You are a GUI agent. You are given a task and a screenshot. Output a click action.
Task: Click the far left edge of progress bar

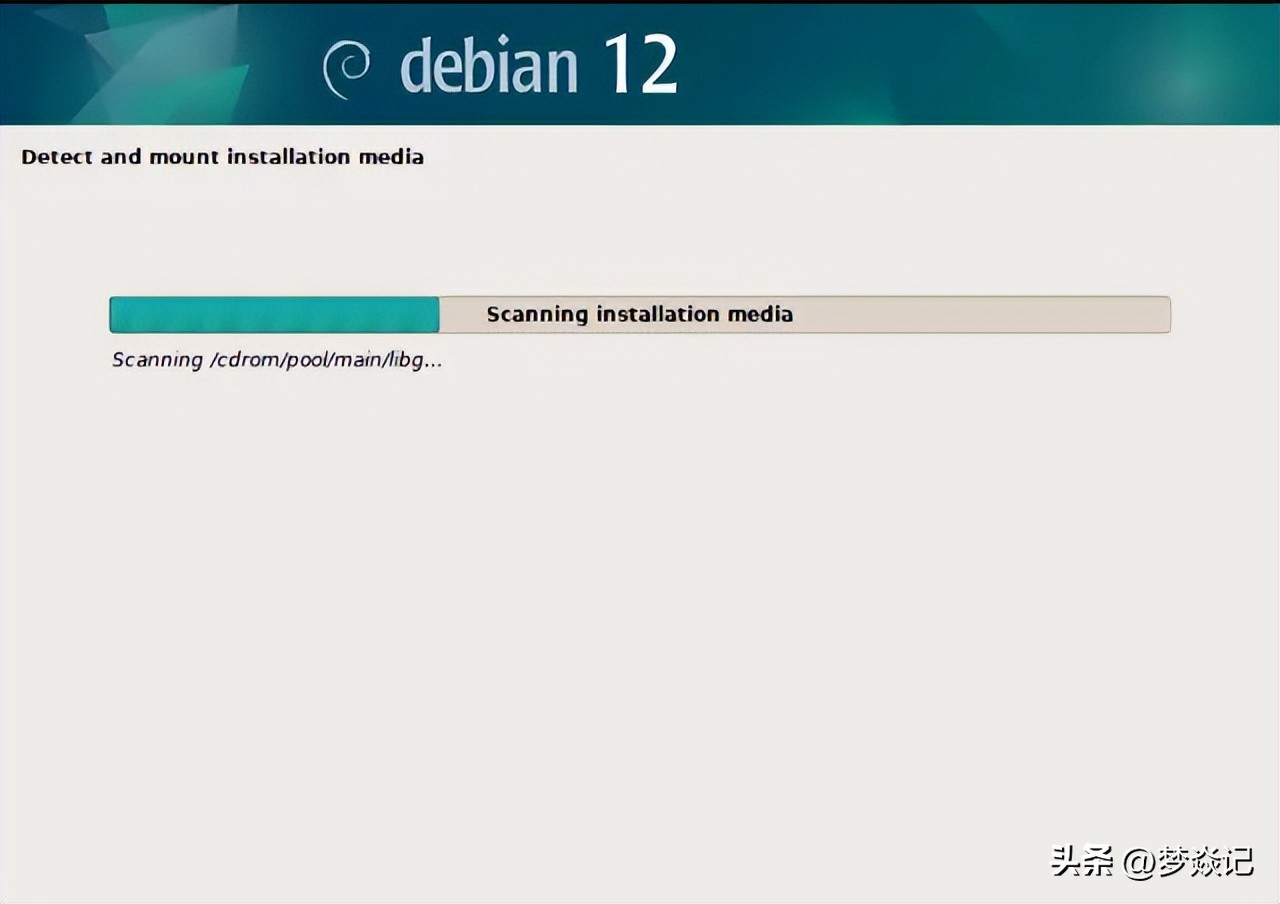113,314
